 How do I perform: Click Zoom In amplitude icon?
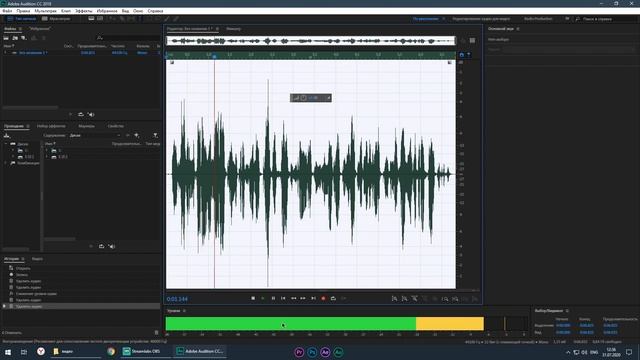tap(394, 299)
